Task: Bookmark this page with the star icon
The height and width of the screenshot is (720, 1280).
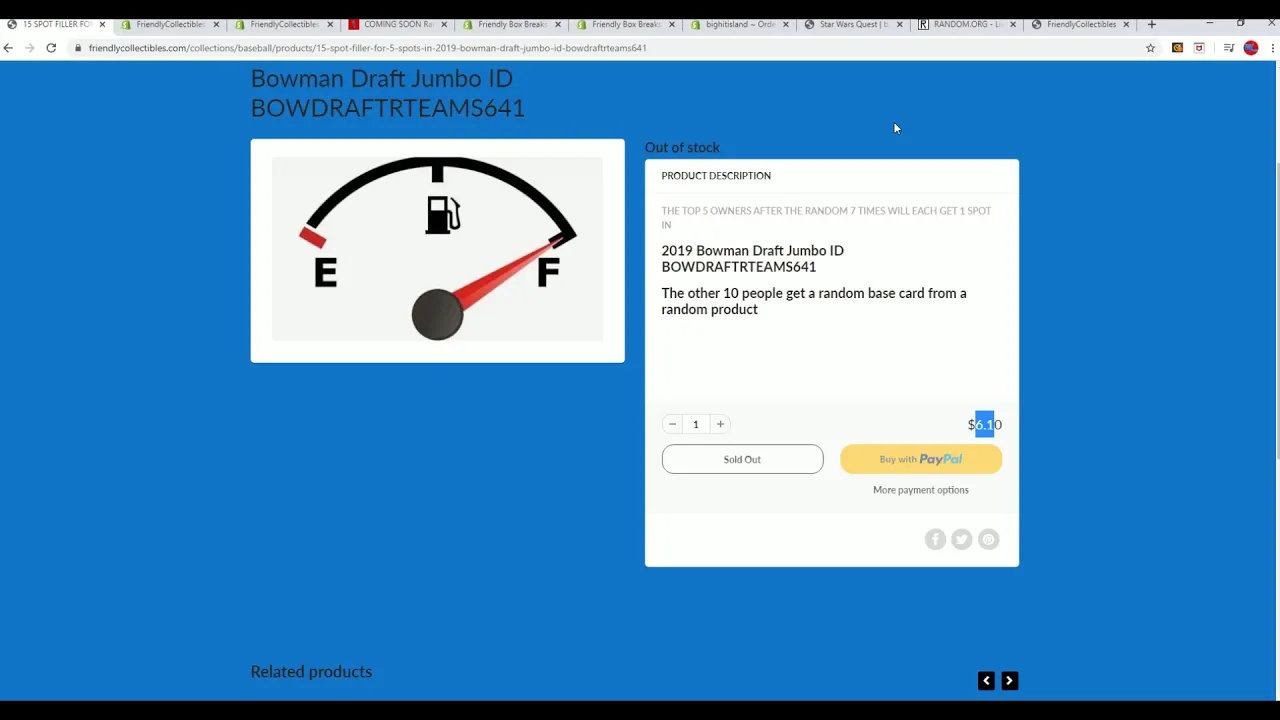Action: tap(1150, 48)
